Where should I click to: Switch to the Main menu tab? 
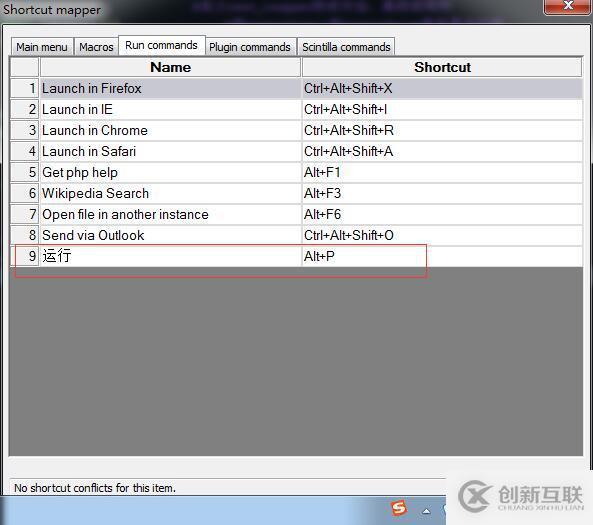(42, 47)
